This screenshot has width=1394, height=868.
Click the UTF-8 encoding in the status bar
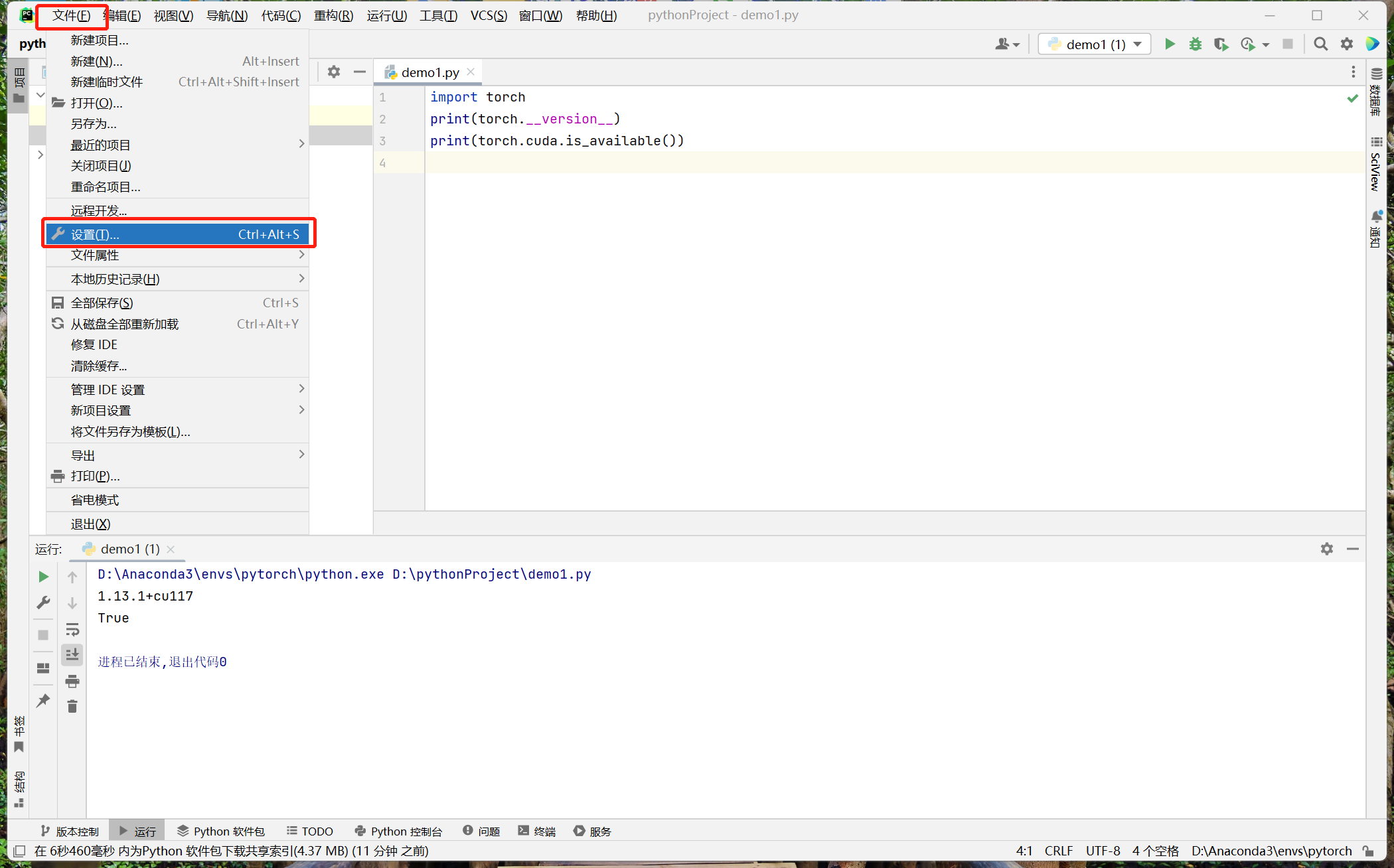coord(1103,851)
